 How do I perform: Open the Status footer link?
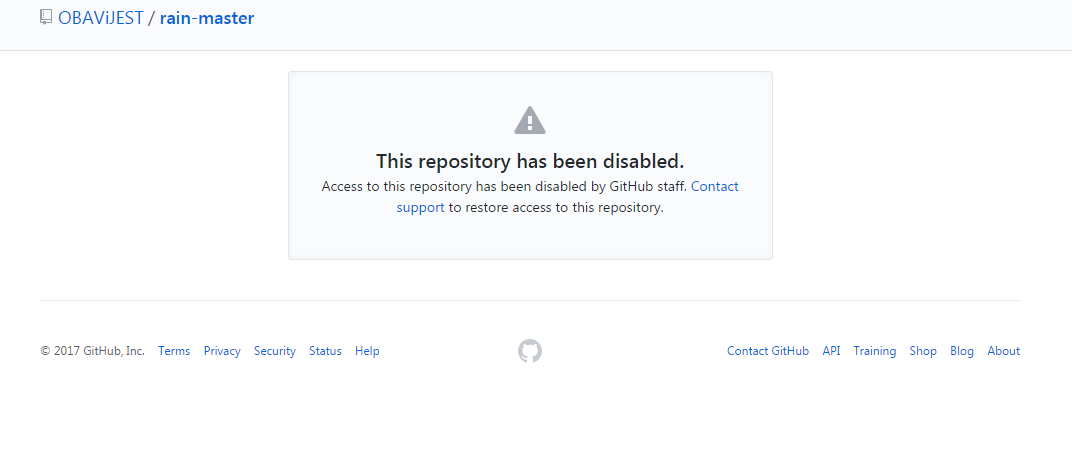pos(325,351)
